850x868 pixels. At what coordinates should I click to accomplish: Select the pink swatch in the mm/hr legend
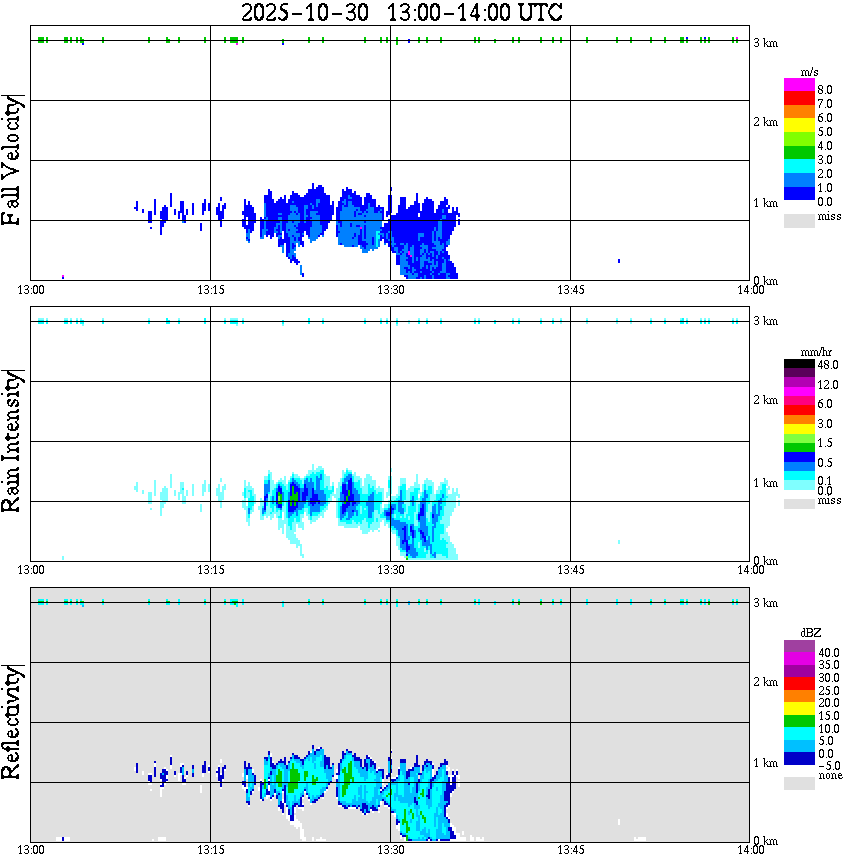tap(799, 401)
